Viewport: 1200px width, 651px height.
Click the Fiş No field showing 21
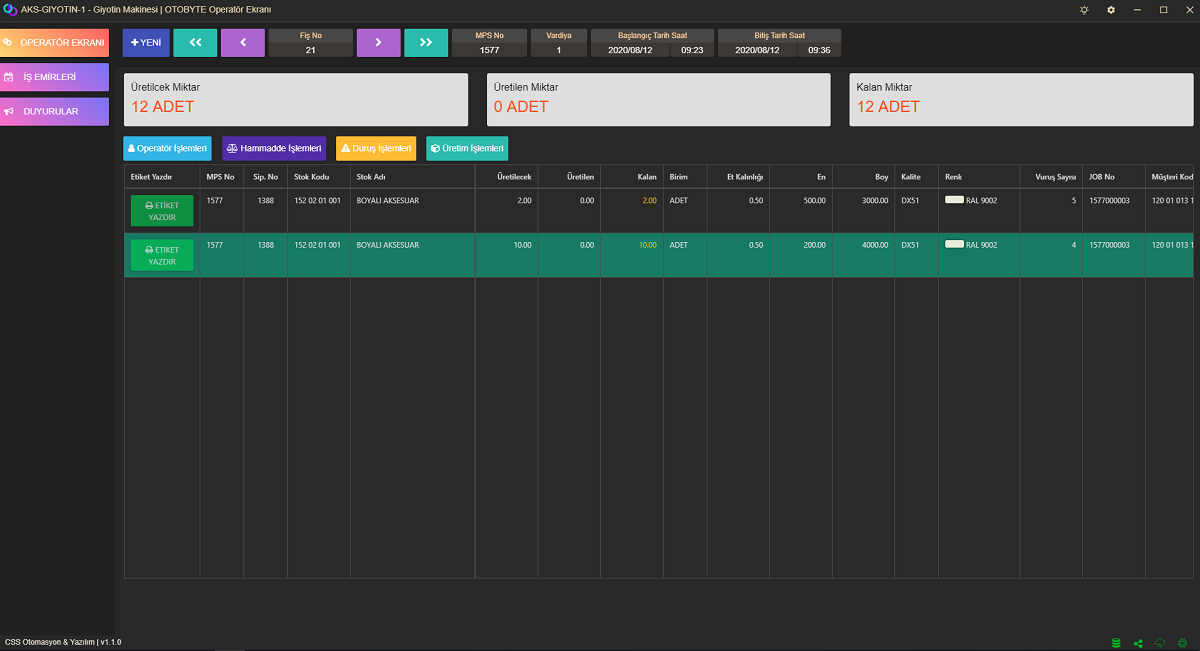(311, 49)
